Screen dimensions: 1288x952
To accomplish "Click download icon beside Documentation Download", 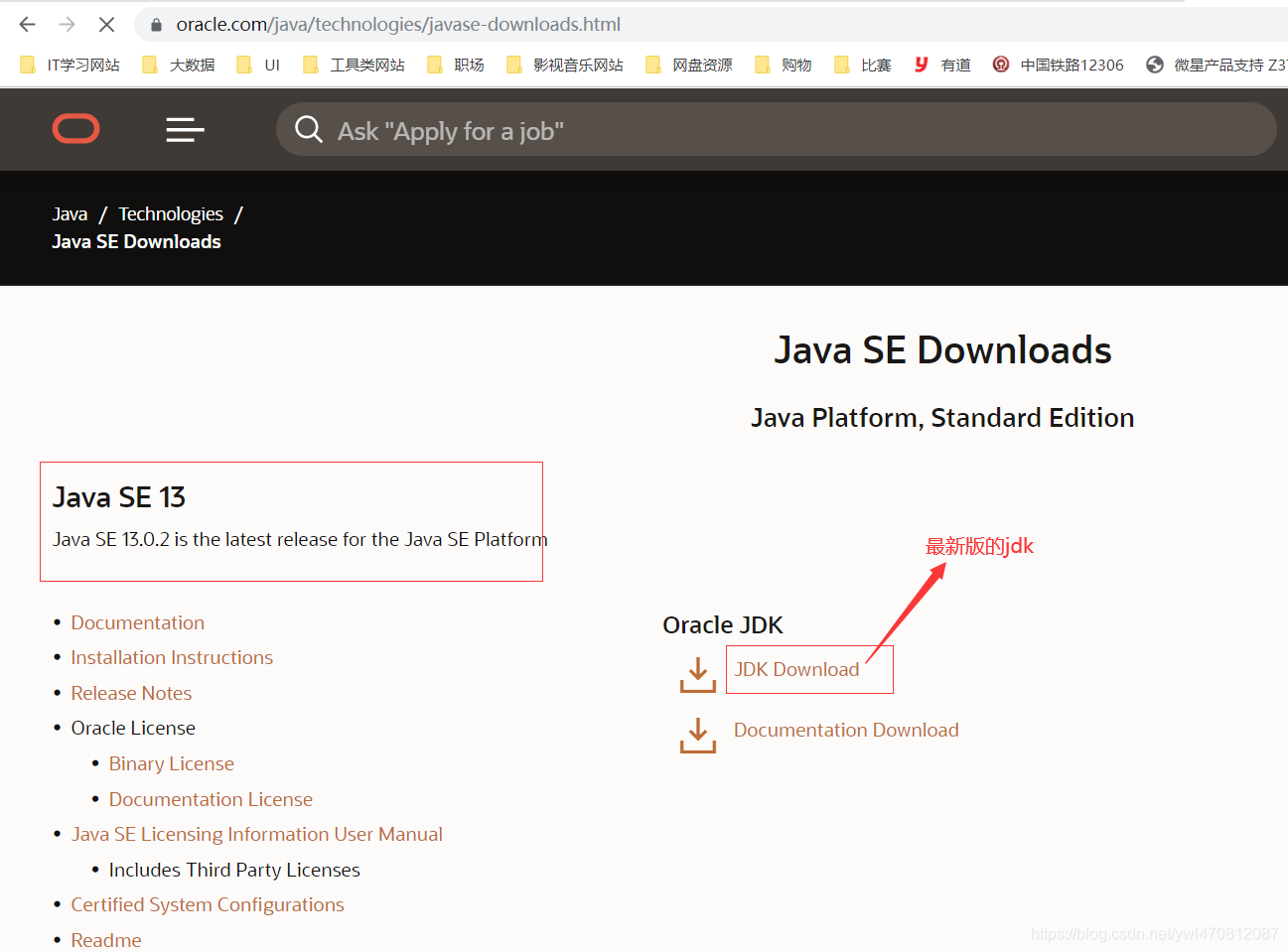I will pos(698,736).
